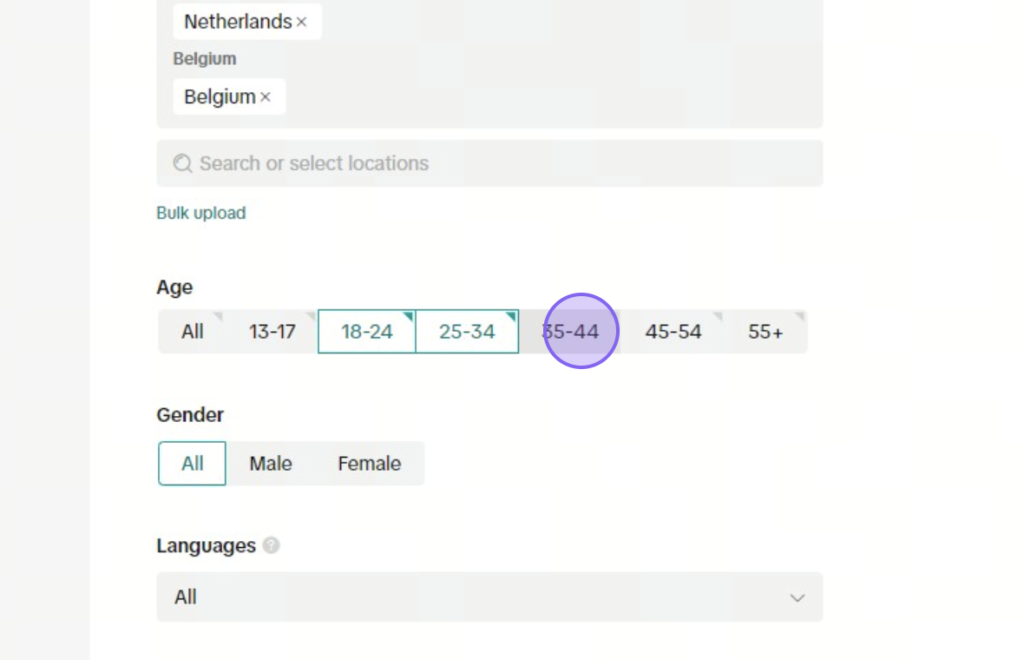
Task: Select the 55+ age range
Action: pyautogui.click(x=765, y=332)
